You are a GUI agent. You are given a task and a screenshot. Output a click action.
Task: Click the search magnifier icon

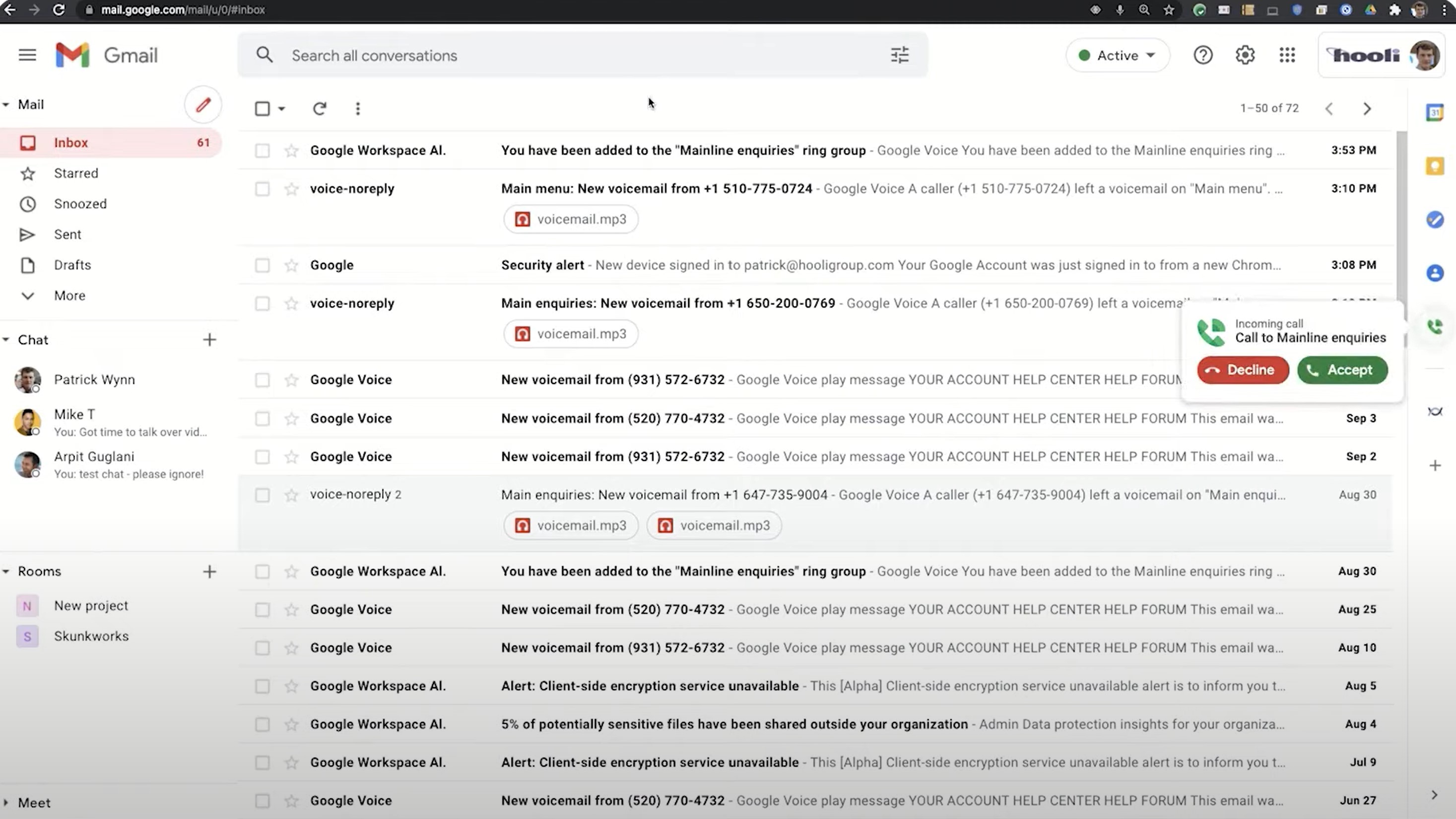pos(264,55)
